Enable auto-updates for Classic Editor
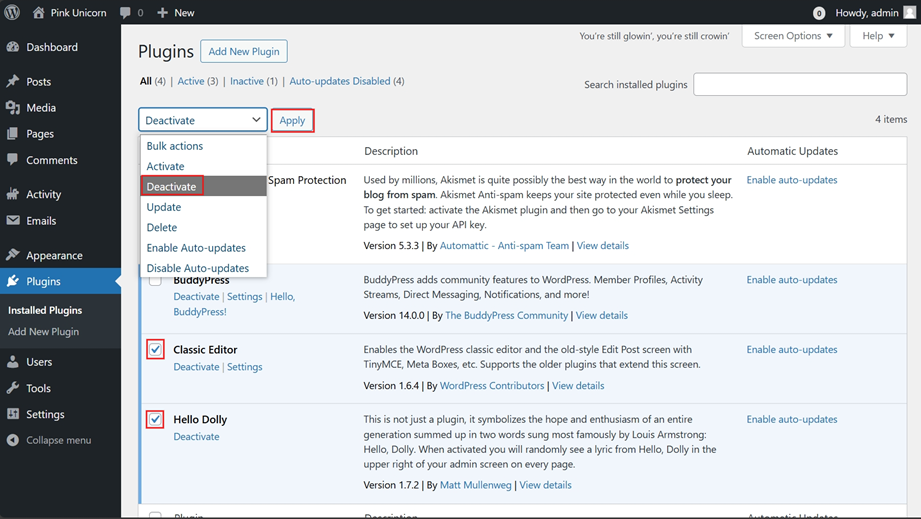The height and width of the screenshot is (519, 921). (x=792, y=349)
